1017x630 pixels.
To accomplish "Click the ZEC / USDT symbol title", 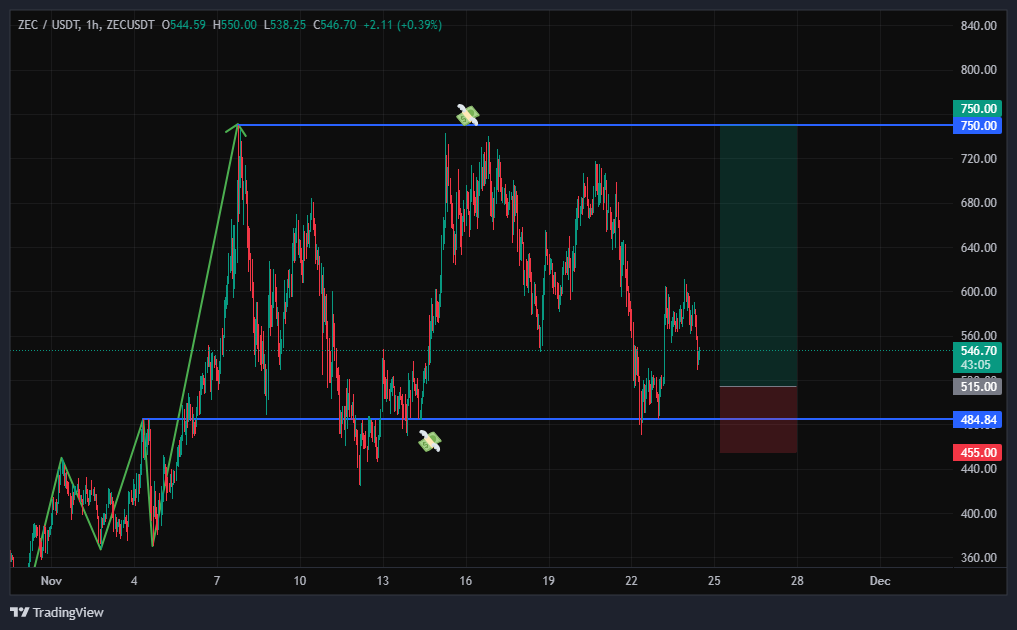I will point(50,24).
